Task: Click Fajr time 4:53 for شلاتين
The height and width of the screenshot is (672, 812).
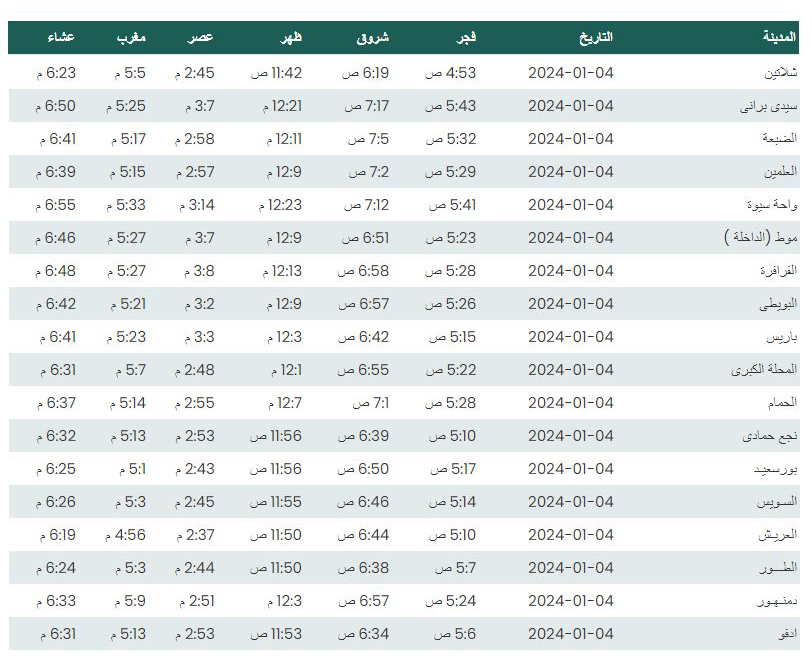Action: coord(451,73)
